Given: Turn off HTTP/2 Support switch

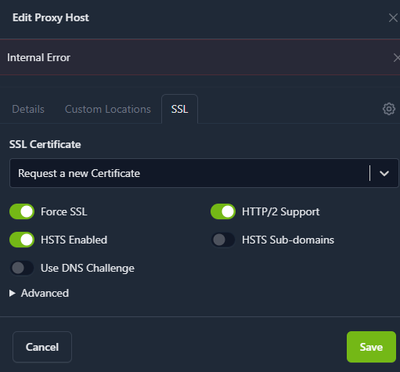Looking at the screenshot, I should 223,212.
